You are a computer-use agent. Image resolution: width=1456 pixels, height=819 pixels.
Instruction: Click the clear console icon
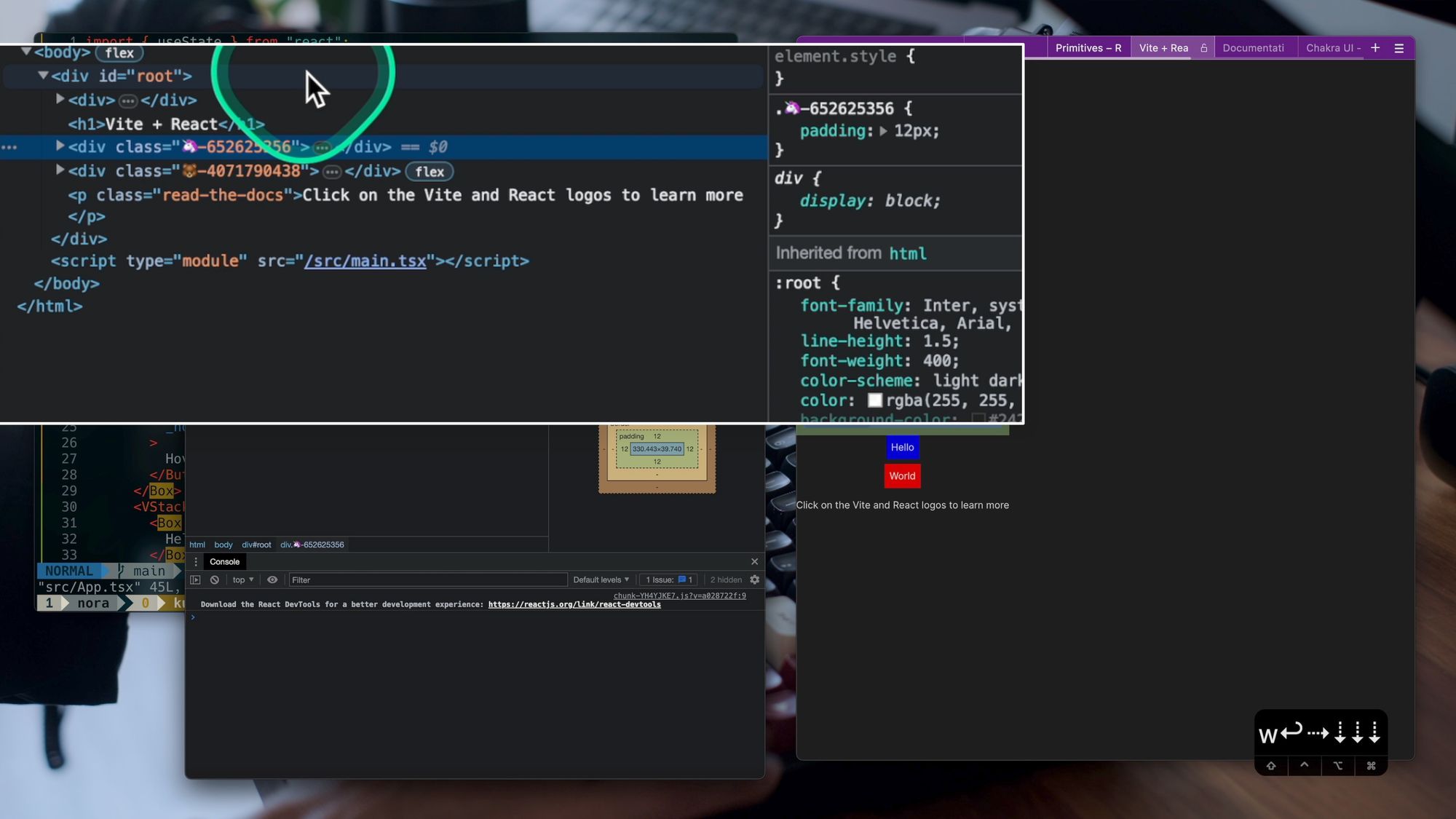(x=215, y=580)
